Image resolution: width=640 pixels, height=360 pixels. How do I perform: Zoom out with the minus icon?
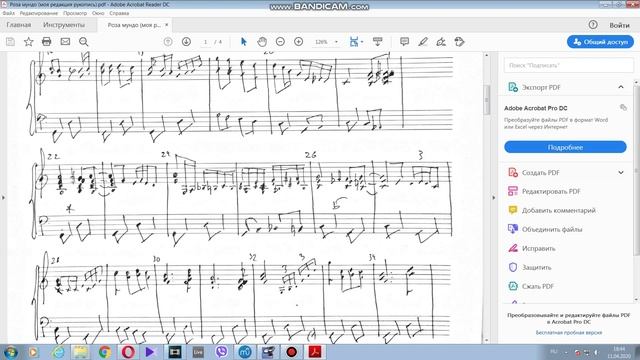(x=280, y=42)
